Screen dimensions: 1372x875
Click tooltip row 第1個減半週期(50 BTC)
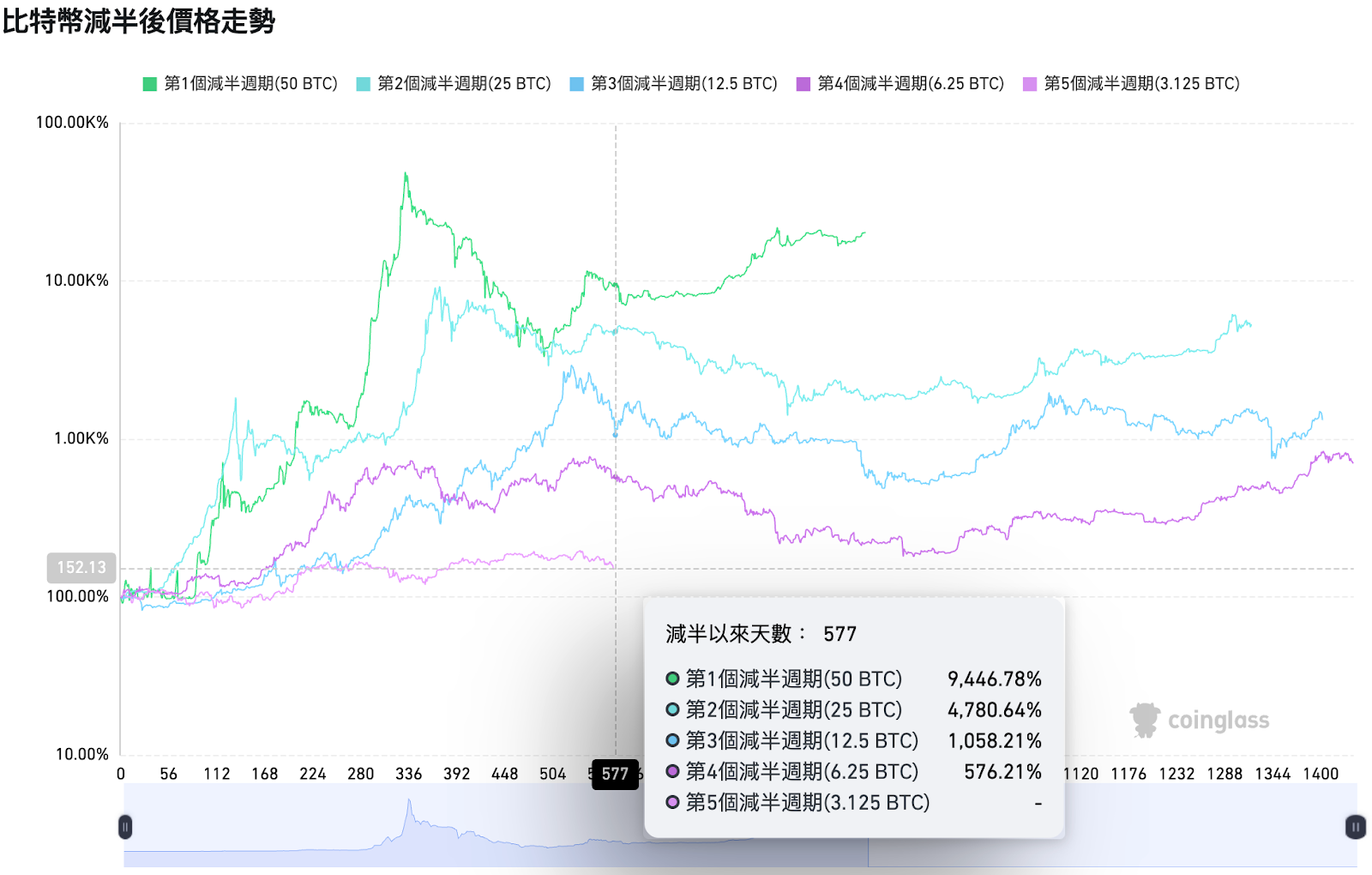854,679
